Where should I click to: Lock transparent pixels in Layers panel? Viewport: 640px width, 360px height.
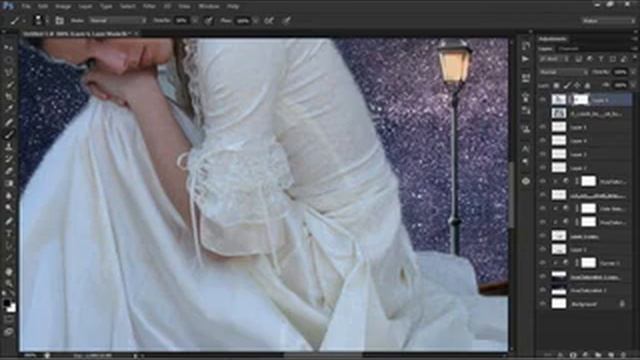556,85
